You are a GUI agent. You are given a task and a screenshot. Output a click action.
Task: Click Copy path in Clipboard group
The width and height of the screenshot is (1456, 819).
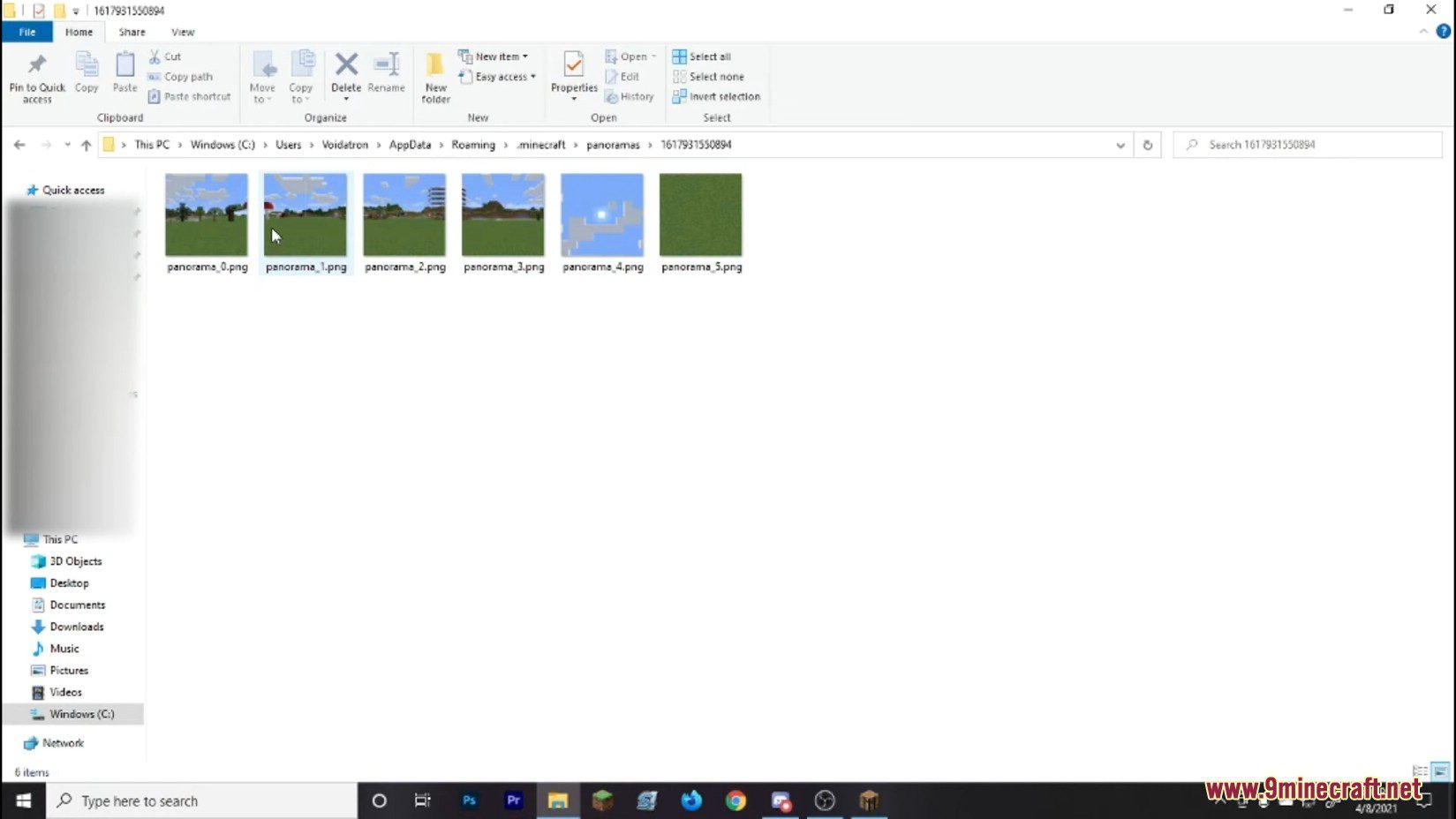tap(180, 77)
